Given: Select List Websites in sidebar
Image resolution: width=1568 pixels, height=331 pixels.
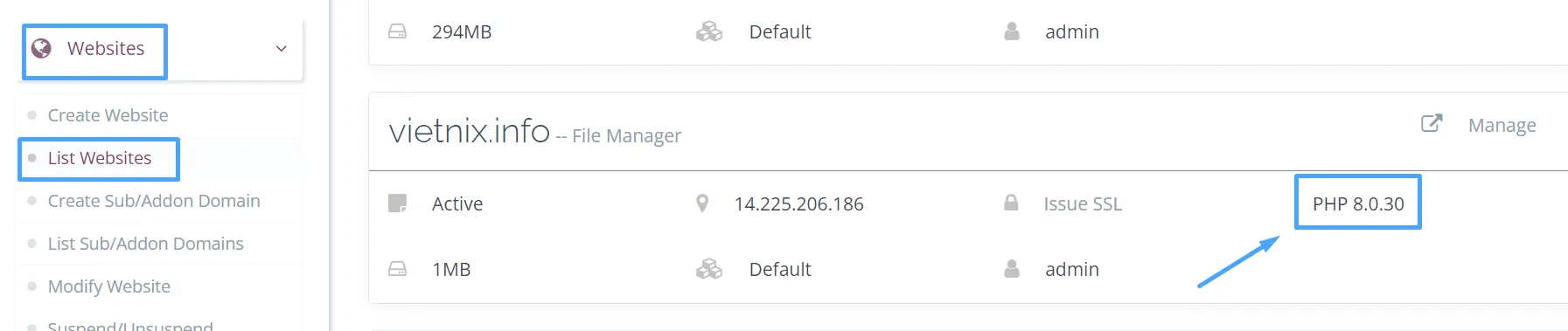Looking at the screenshot, I should tap(100, 158).
